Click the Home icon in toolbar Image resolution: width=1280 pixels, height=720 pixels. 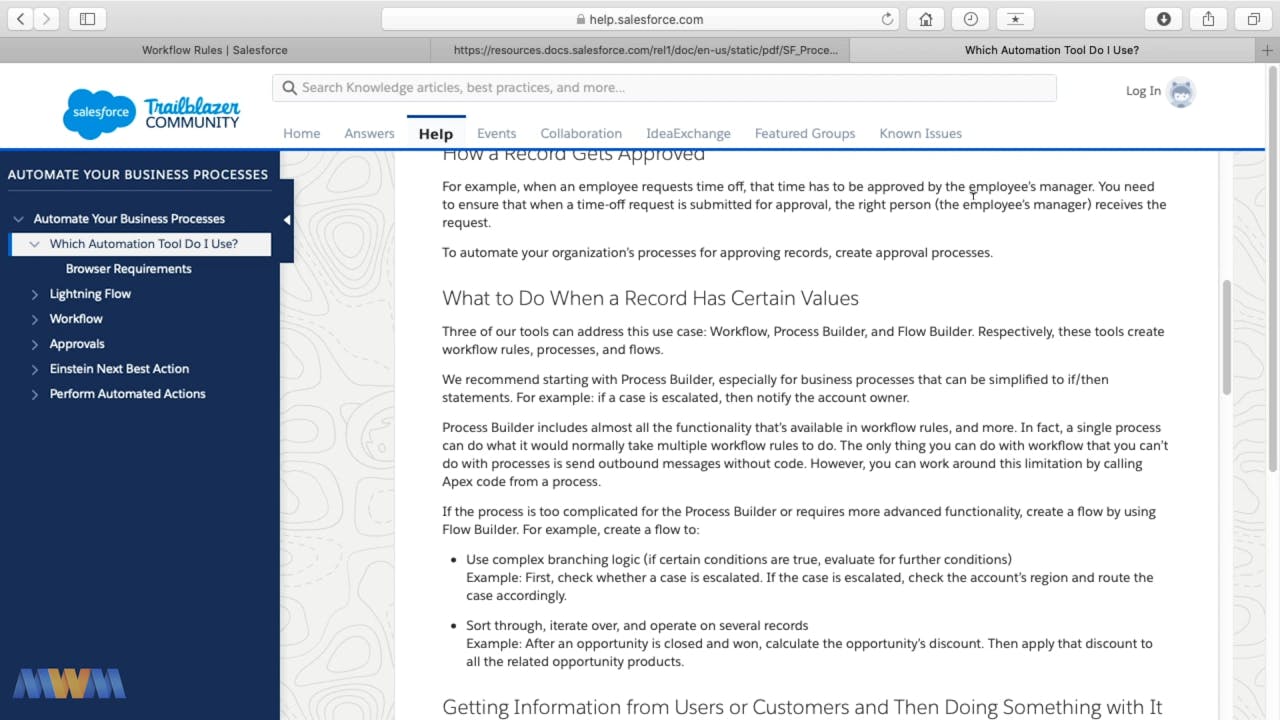point(926,19)
